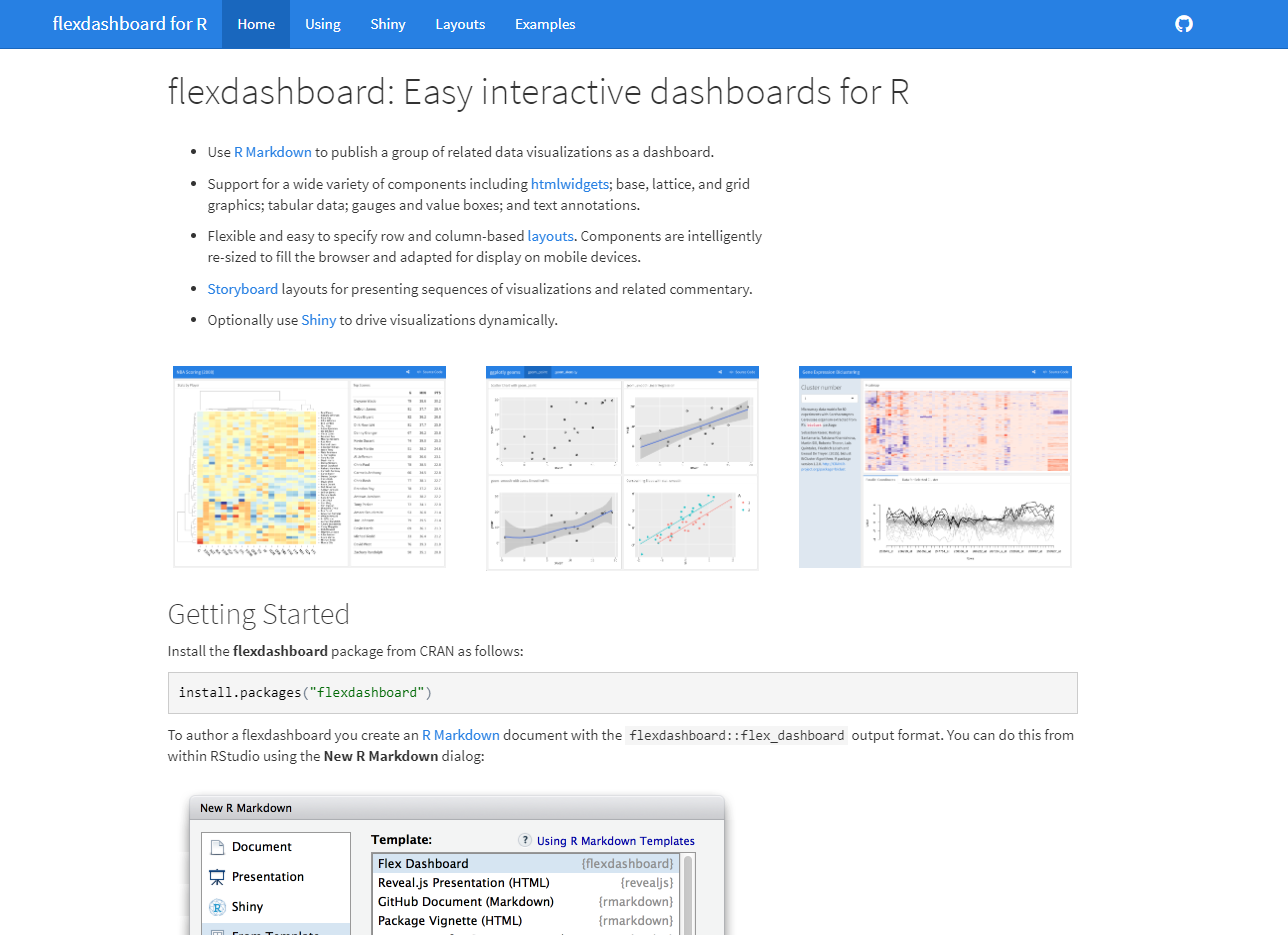Open the GitHub repository icon
This screenshot has width=1288, height=935.
tap(1184, 24)
